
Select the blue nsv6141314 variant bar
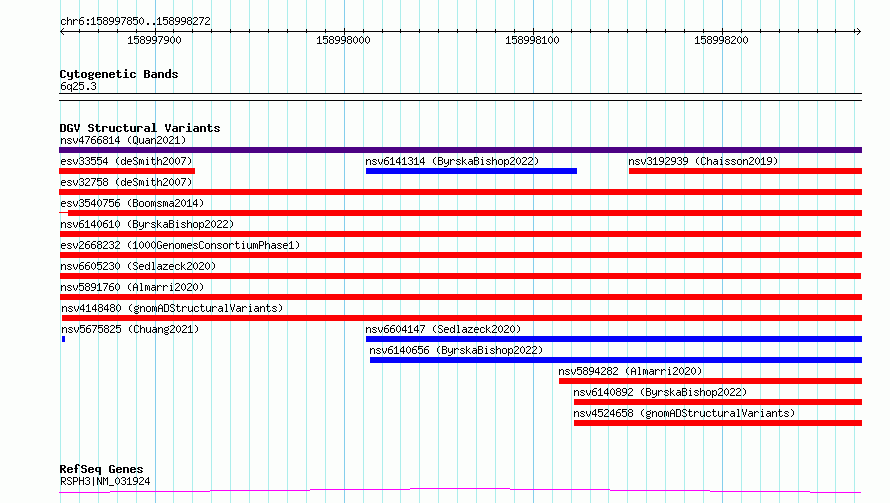(471, 171)
